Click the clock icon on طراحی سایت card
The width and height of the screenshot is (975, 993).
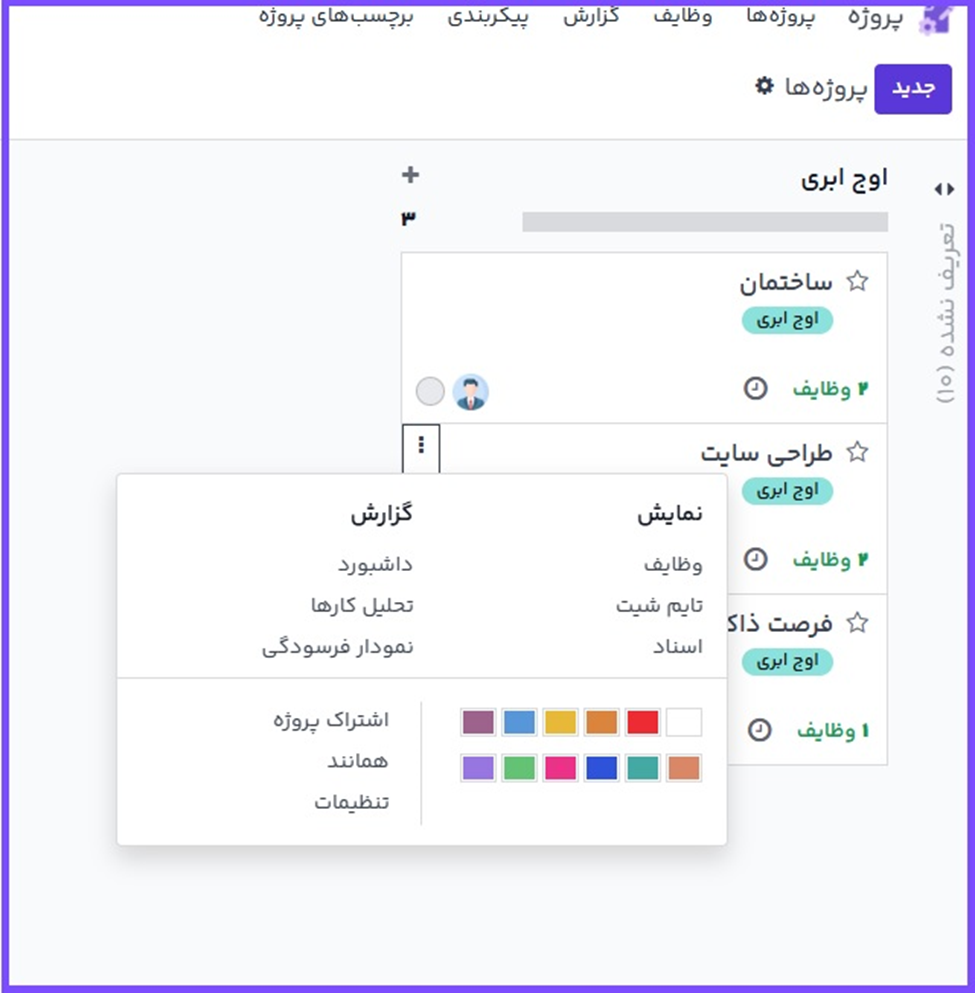coord(756,559)
